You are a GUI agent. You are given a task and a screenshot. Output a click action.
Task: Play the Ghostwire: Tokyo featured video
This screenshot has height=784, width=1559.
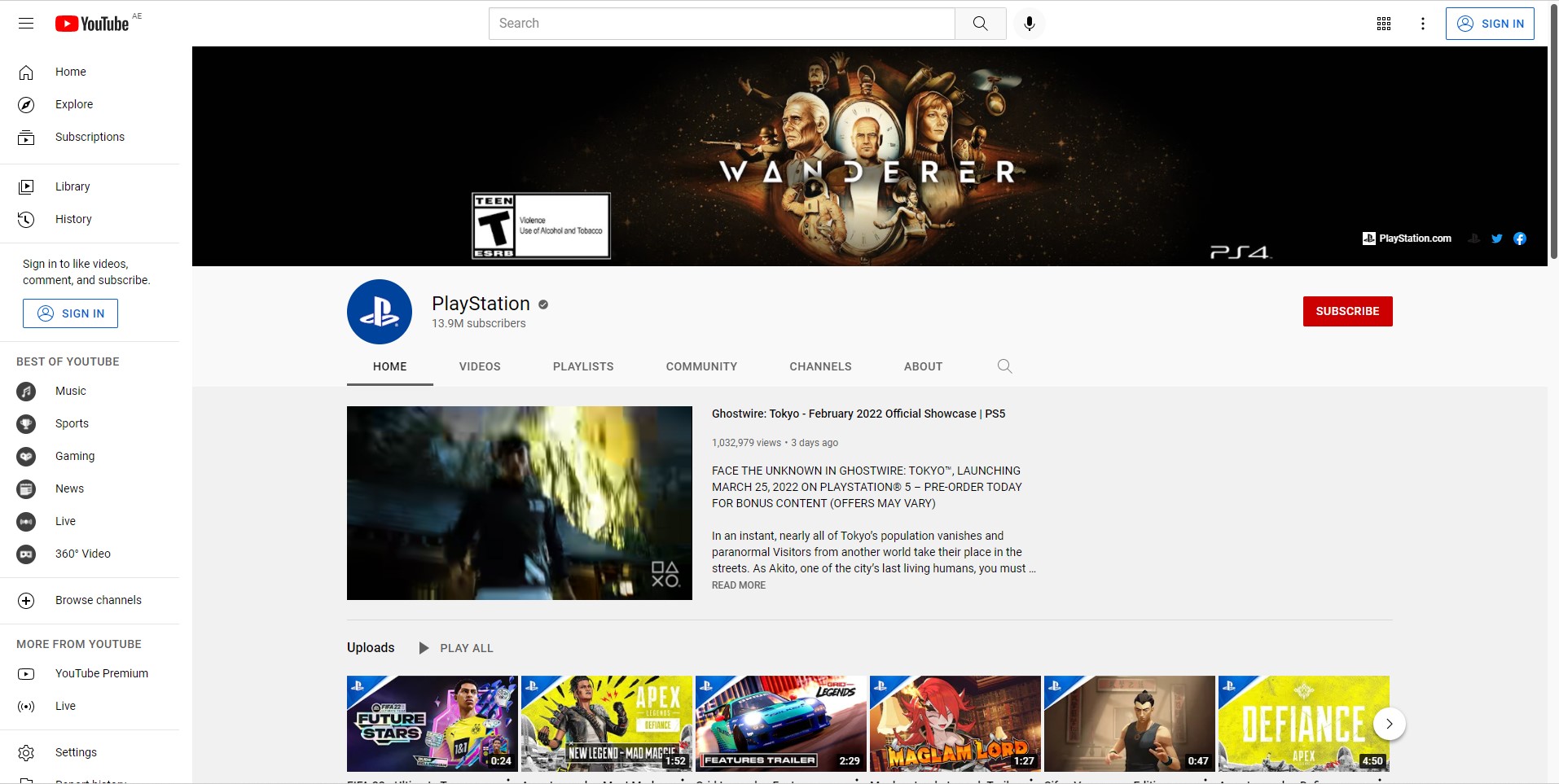(x=520, y=503)
